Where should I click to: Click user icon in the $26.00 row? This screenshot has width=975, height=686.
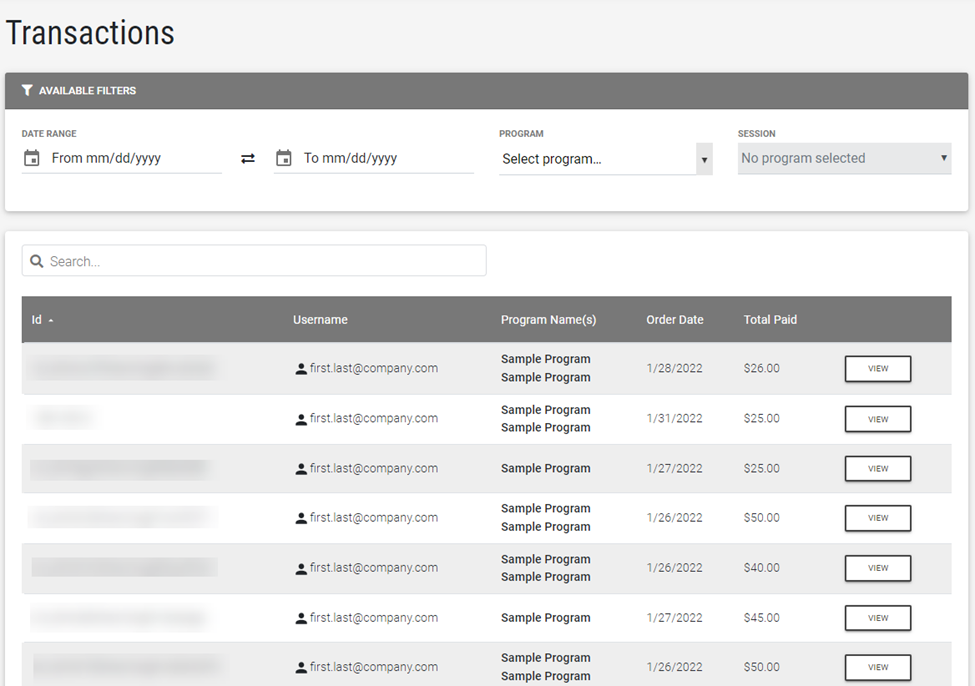click(301, 369)
